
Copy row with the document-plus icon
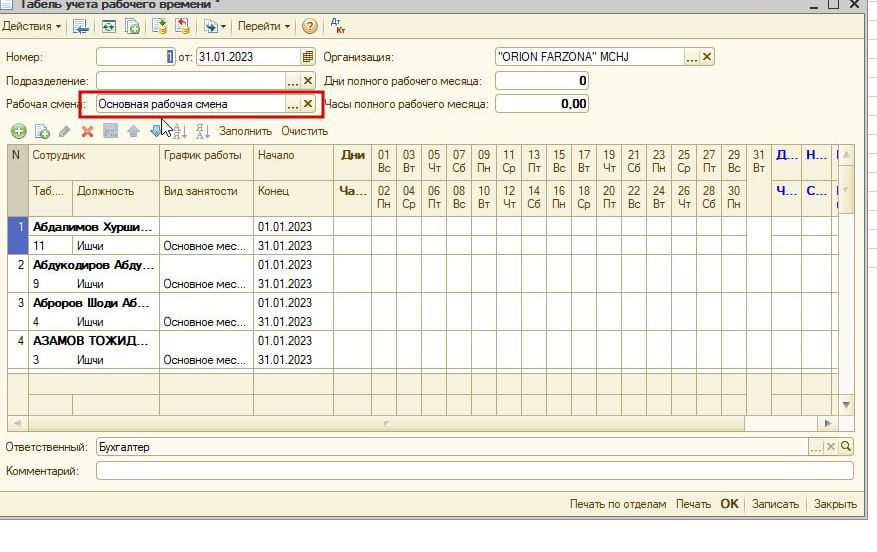click(42, 131)
